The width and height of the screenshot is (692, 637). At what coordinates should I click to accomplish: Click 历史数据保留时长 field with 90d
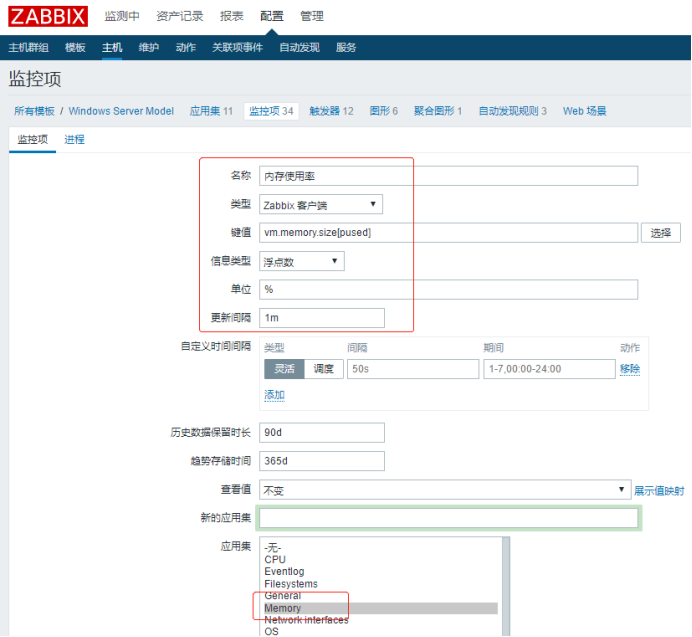click(322, 433)
